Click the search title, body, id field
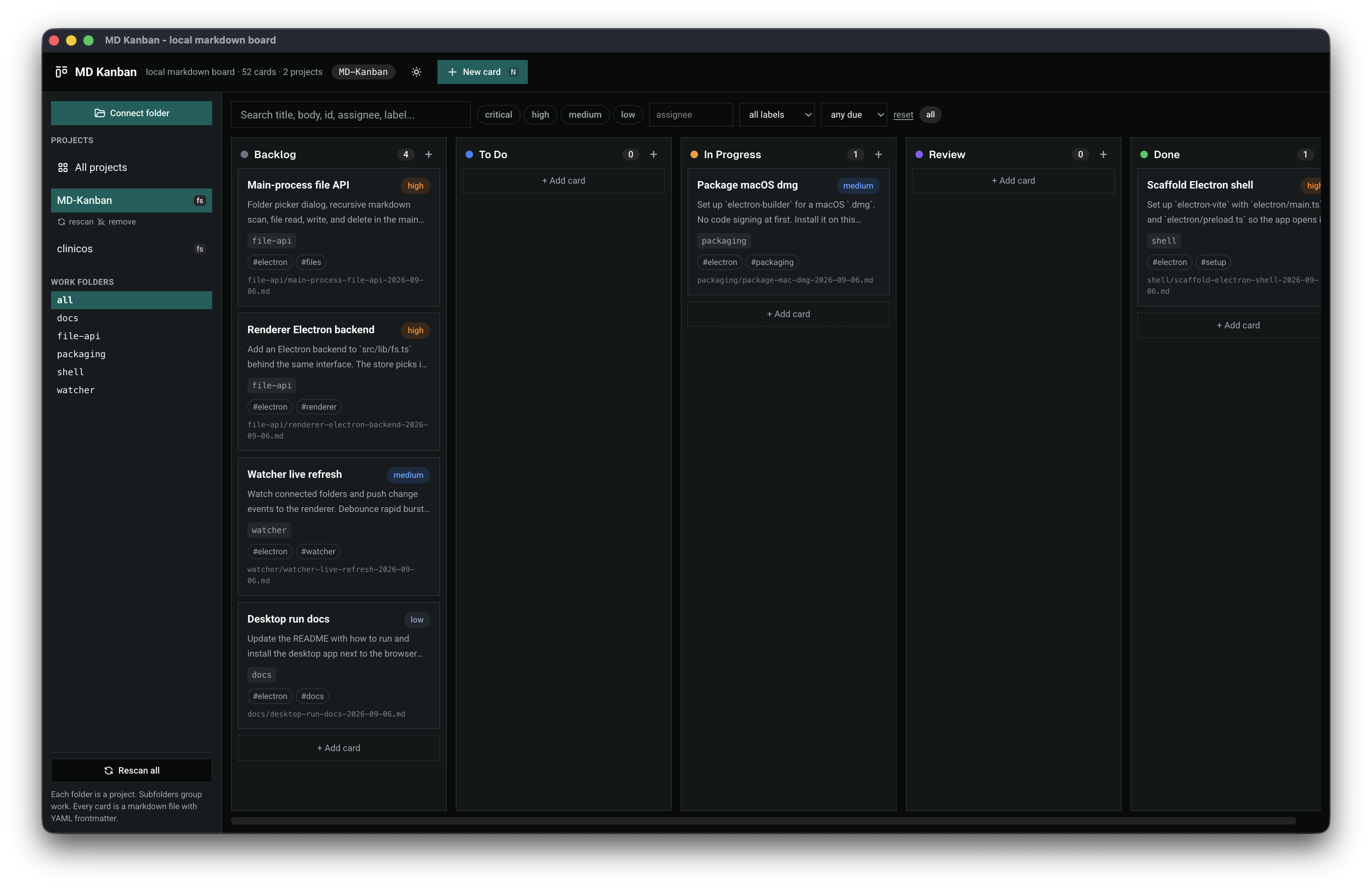The image size is (1372, 889). 350,115
